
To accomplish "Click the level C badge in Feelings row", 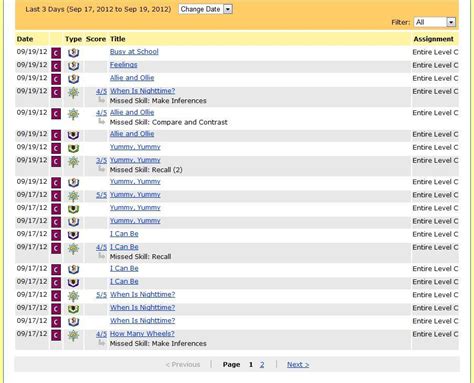I will click(x=56, y=66).
